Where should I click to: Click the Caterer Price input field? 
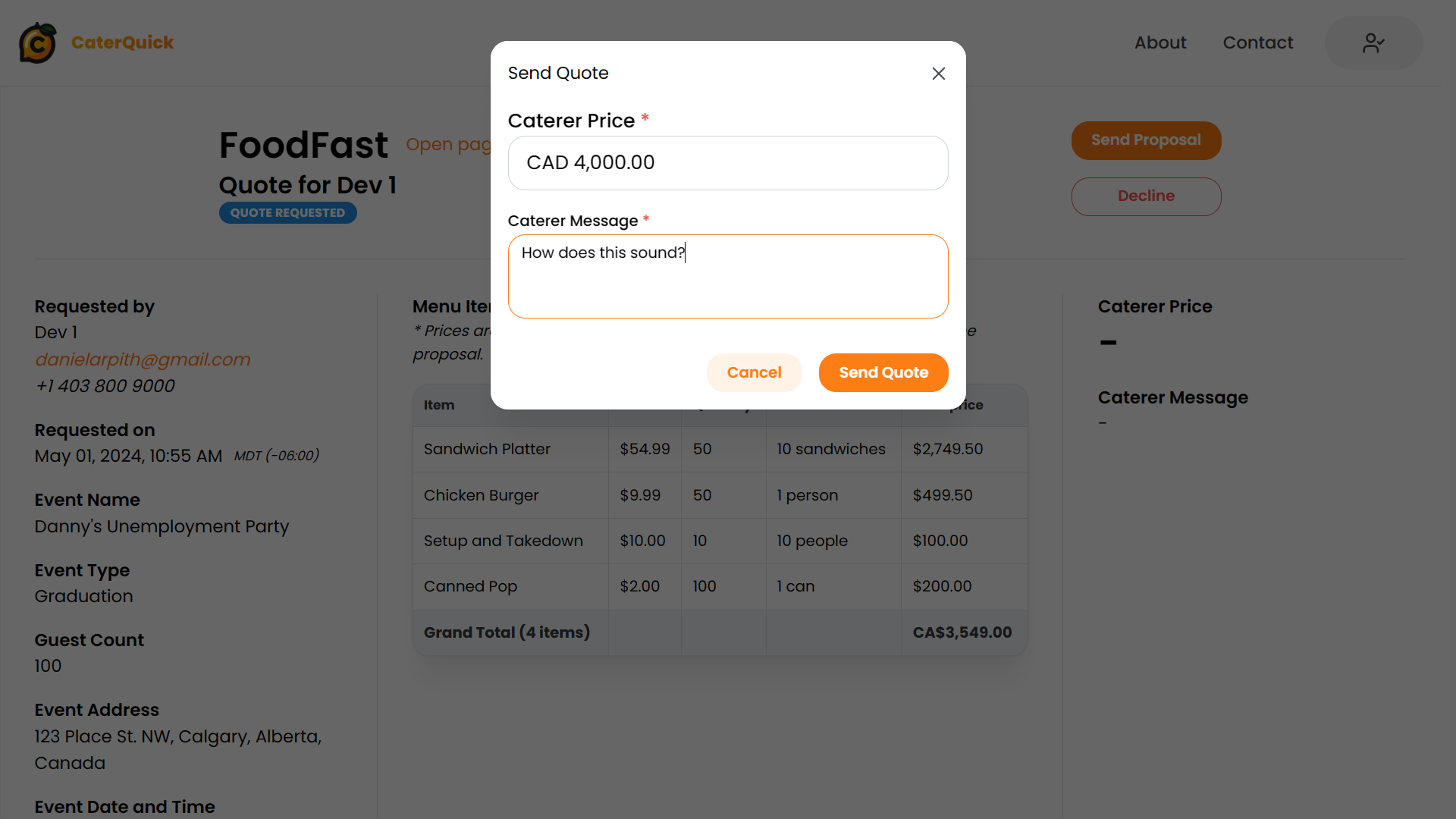(x=728, y=163)
